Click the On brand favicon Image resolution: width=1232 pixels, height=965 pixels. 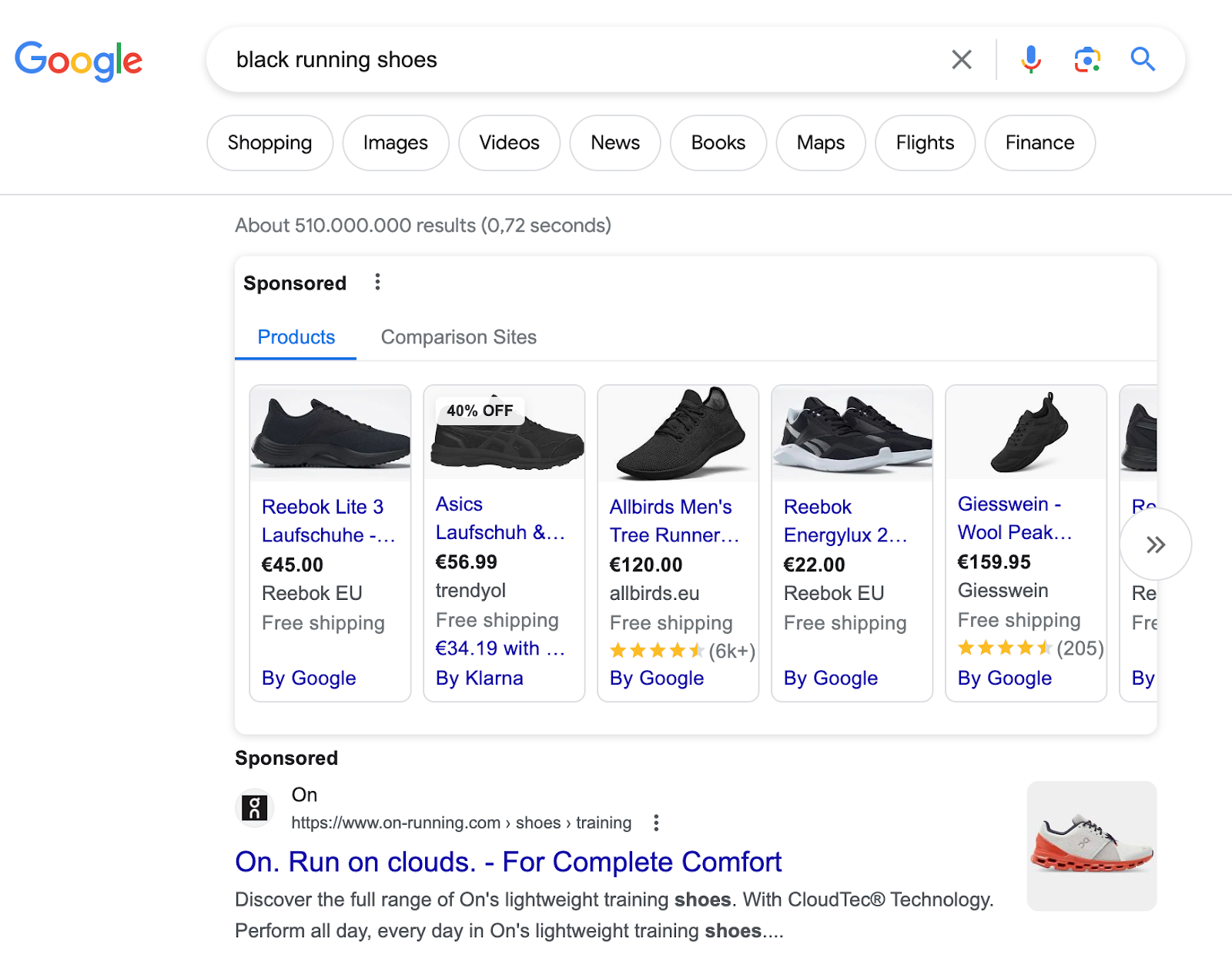point(255,807)
